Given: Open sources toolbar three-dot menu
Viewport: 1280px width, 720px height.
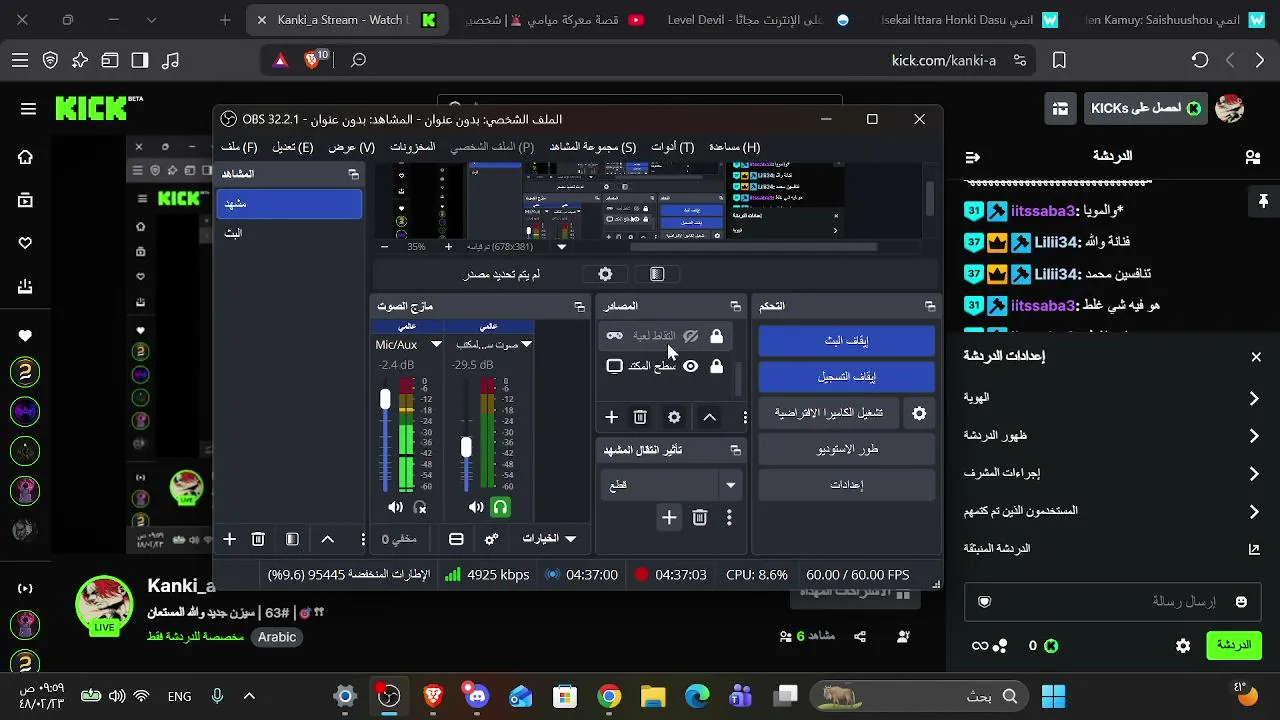Looking at the screenshot, I should tap(744, 417).
